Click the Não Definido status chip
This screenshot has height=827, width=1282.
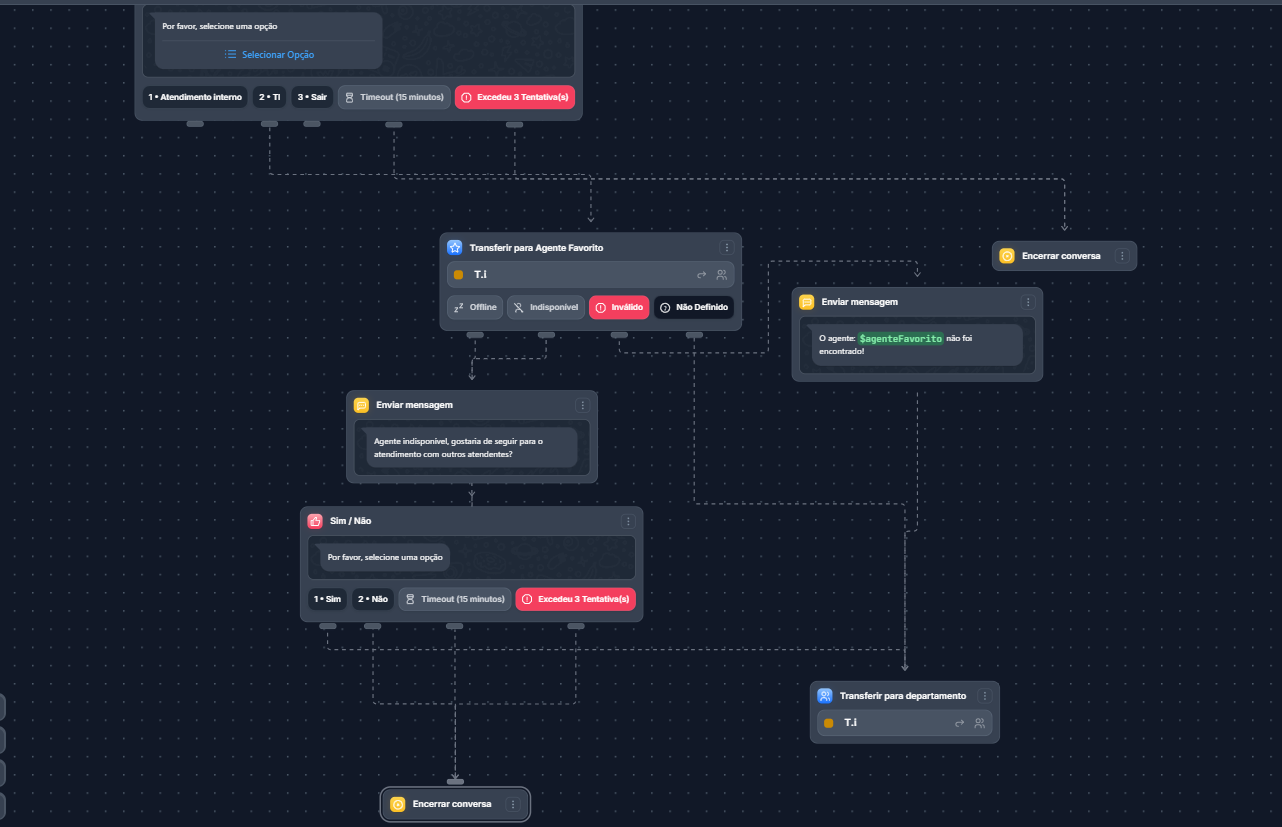pyautogui.click(x=694, y=307)
